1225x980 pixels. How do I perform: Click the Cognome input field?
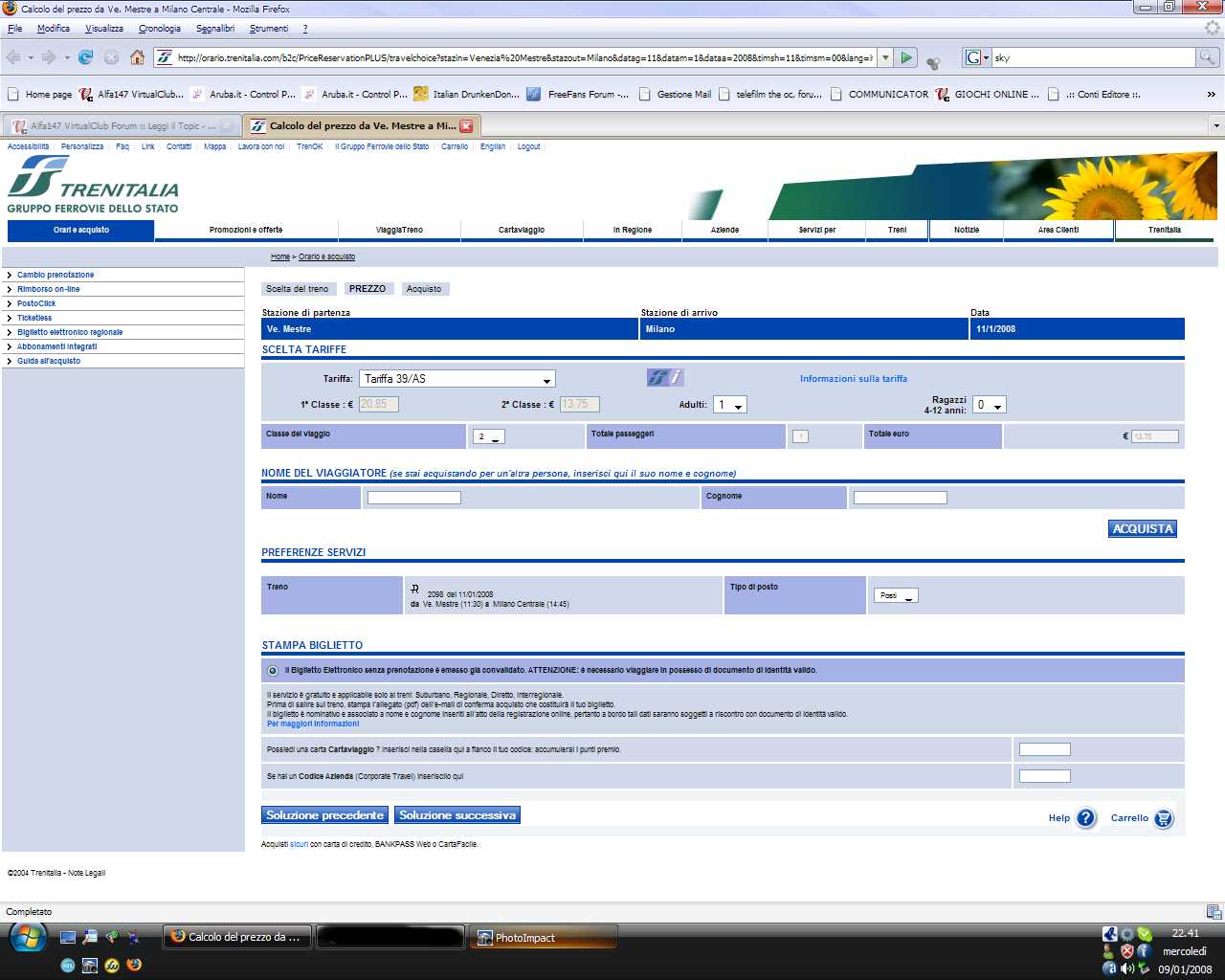tap(901, 498)
